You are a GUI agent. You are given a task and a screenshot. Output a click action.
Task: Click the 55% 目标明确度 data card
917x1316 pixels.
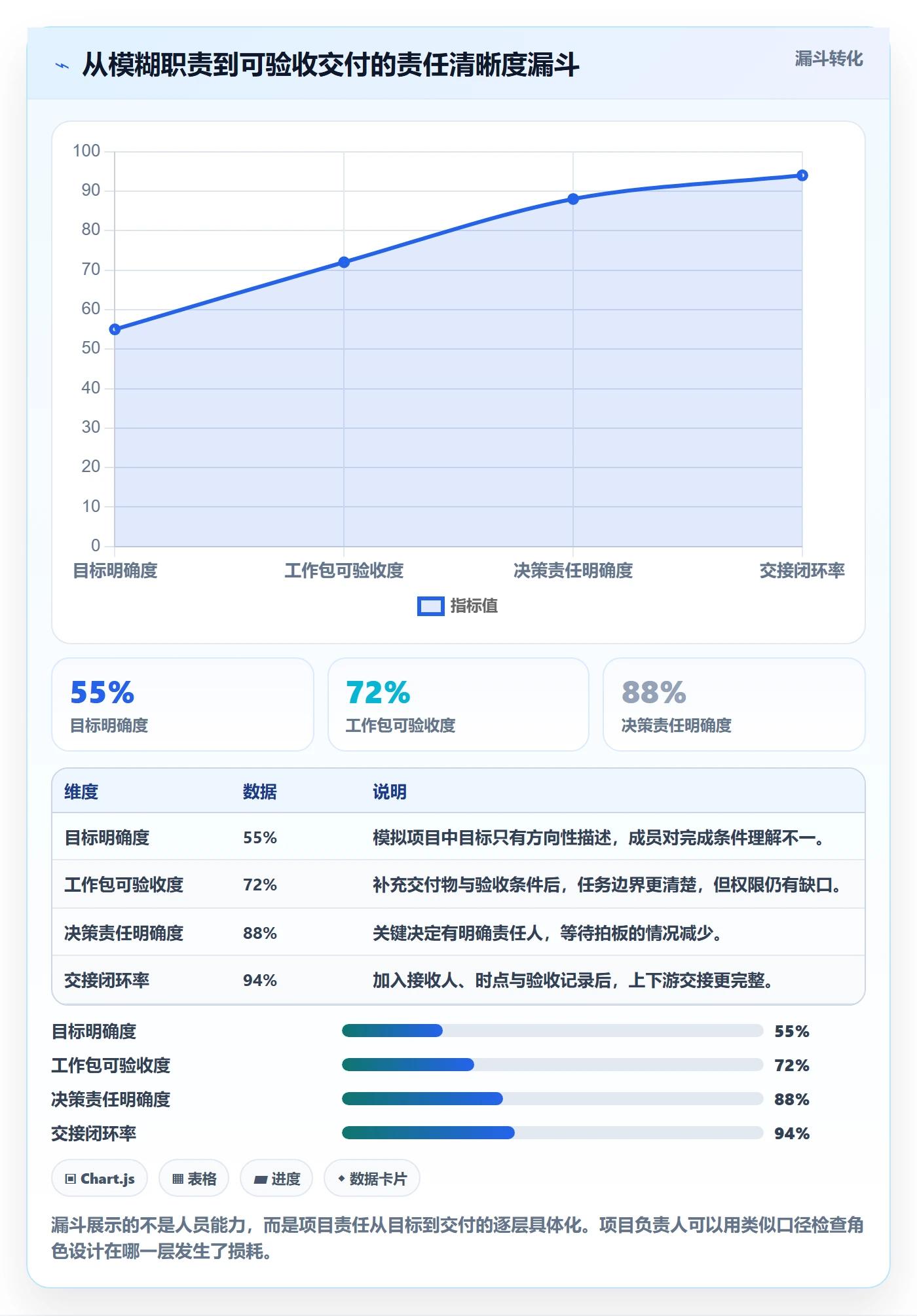click(x=183, y=704)
